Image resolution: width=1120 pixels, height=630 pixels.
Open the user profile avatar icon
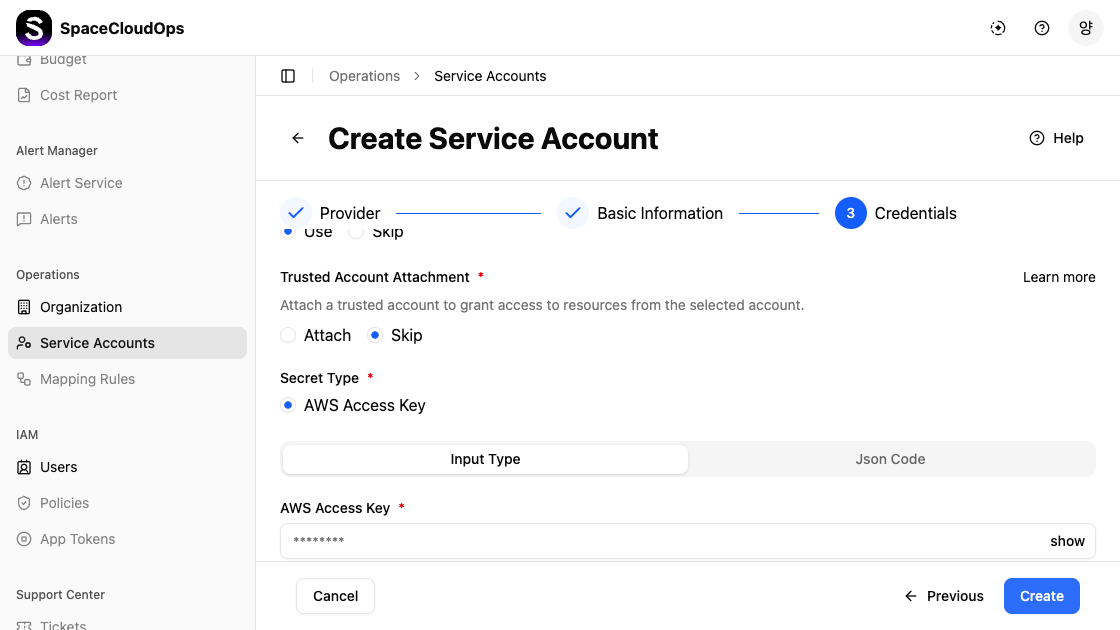click(1085, 28)
